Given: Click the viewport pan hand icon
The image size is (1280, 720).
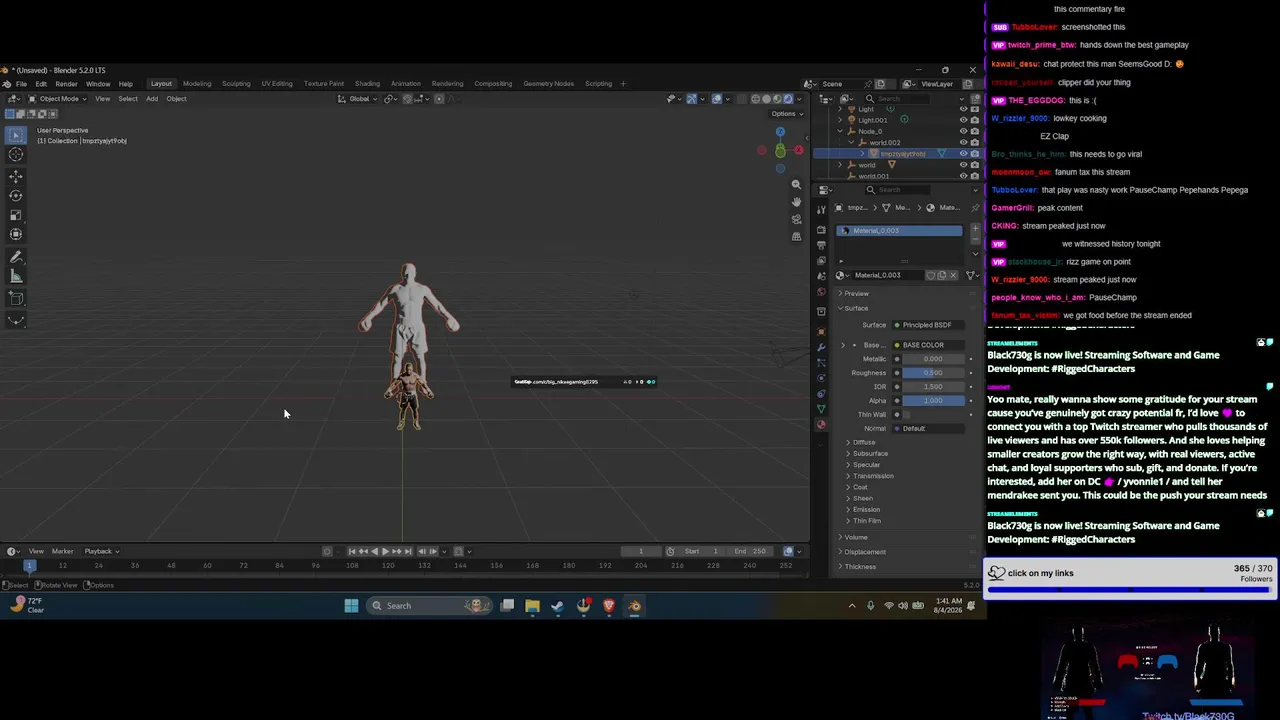Looking at the screenshot, I should [x=796, y=202].
